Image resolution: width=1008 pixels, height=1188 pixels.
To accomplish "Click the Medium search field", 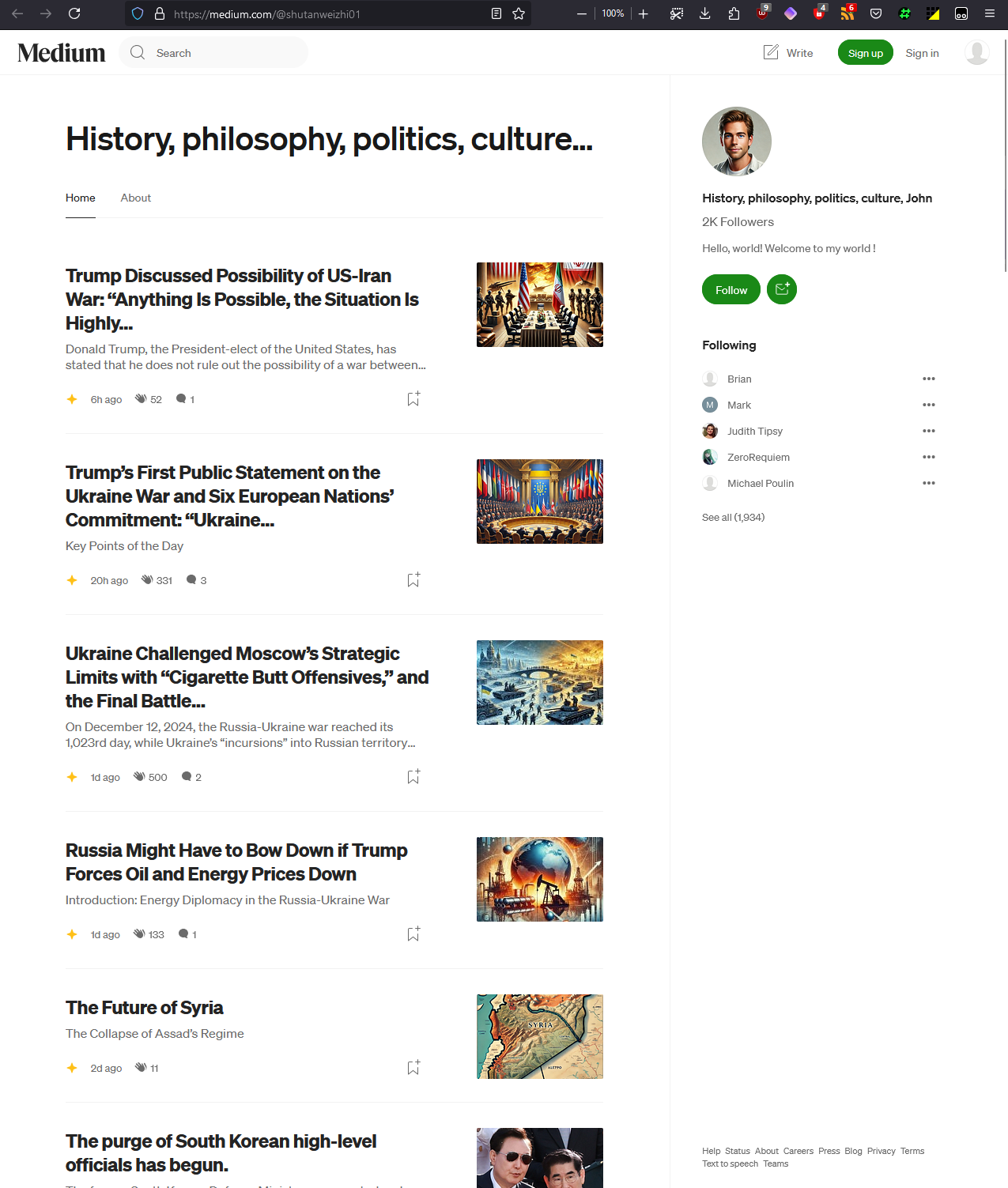I will [213, 52].
